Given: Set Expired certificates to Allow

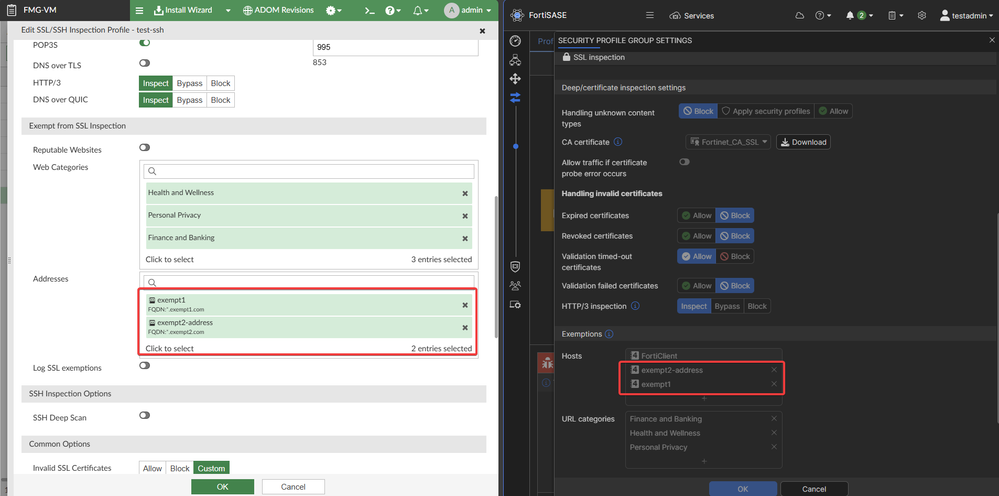Looking at the screenshot, I should coord(696,215).
